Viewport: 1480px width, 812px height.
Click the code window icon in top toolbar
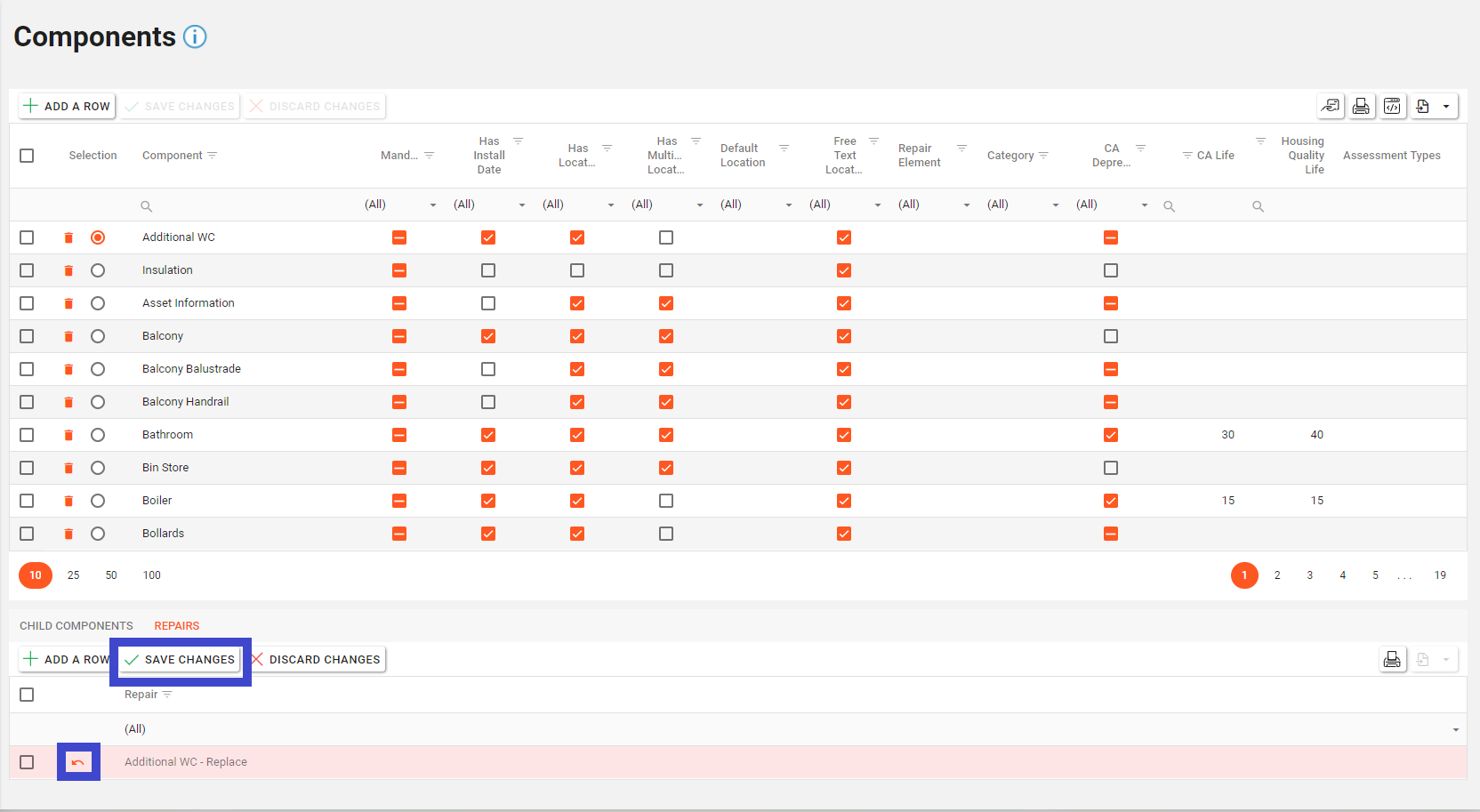(1392, 106)
